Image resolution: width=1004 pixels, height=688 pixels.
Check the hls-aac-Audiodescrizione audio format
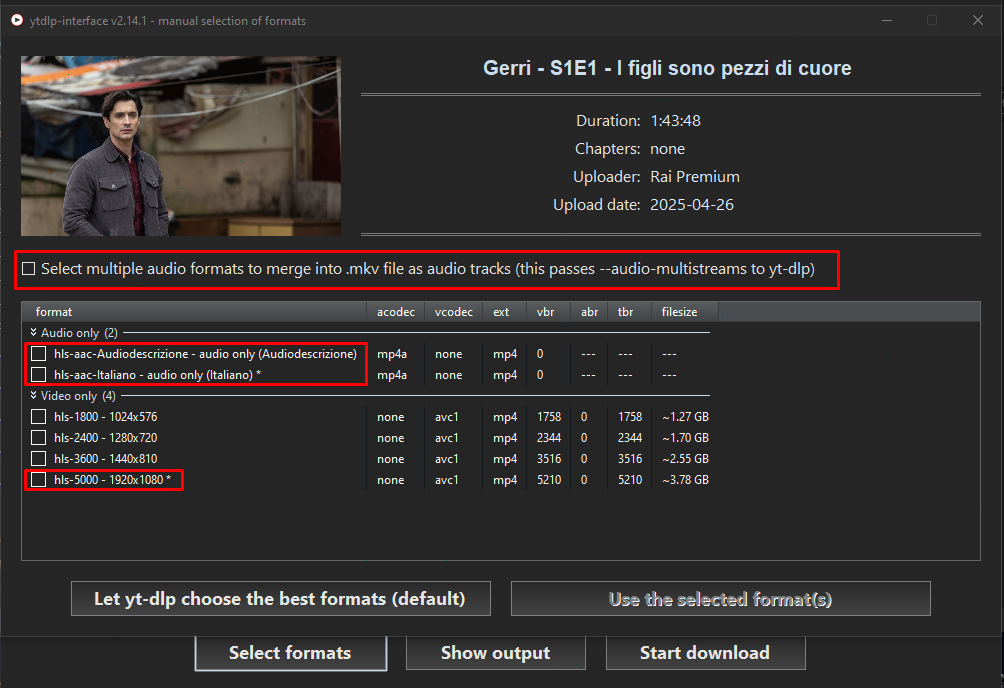click(38, 354)
